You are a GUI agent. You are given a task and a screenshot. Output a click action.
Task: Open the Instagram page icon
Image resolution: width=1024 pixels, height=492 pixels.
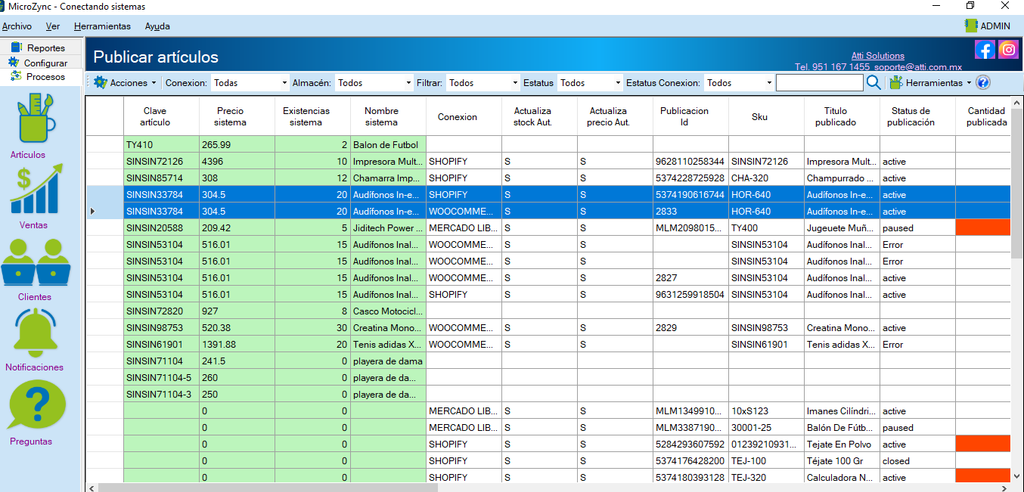[1008, 50]
